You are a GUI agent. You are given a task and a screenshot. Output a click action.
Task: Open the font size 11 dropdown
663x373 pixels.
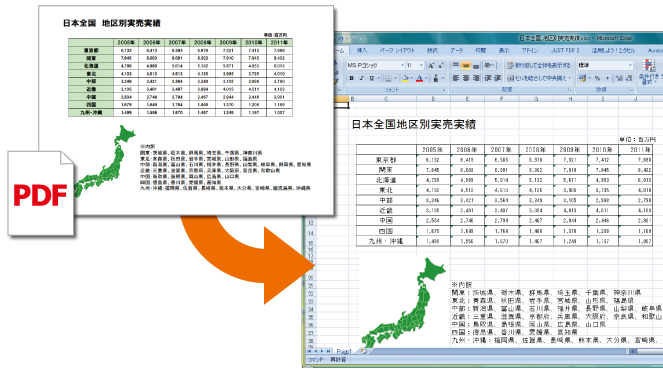click(x=421, y=66)
